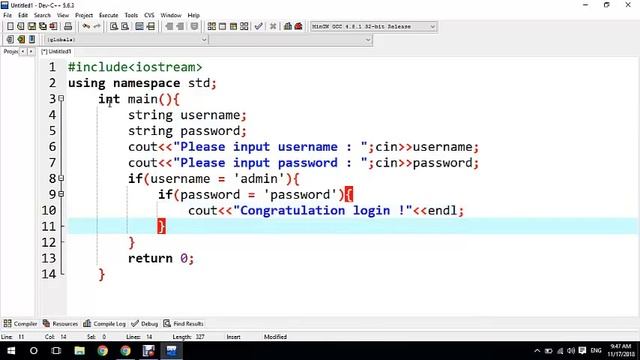Click the Compile and Run icon
The width and height of the screenshot is (640, 360).
[x=233, y=27]
